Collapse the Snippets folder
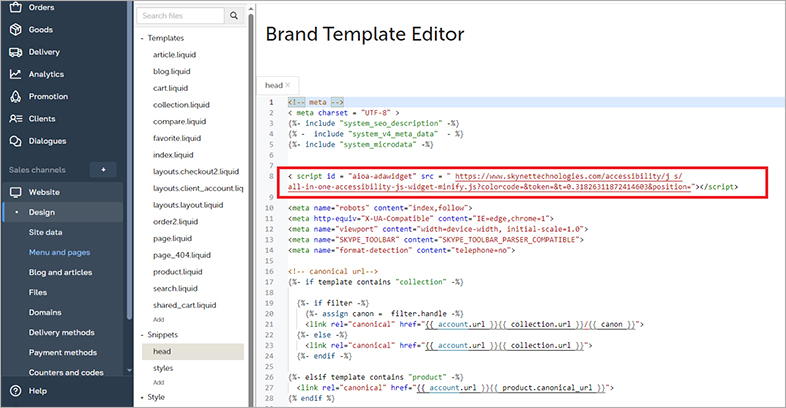This screenshot has height=408, width=786. pyautogui.click(x=142, y=335)
